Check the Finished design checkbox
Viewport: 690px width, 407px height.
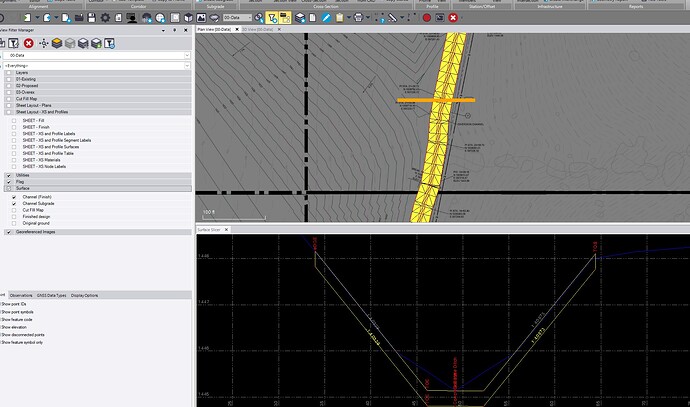[x=14, y=217]
